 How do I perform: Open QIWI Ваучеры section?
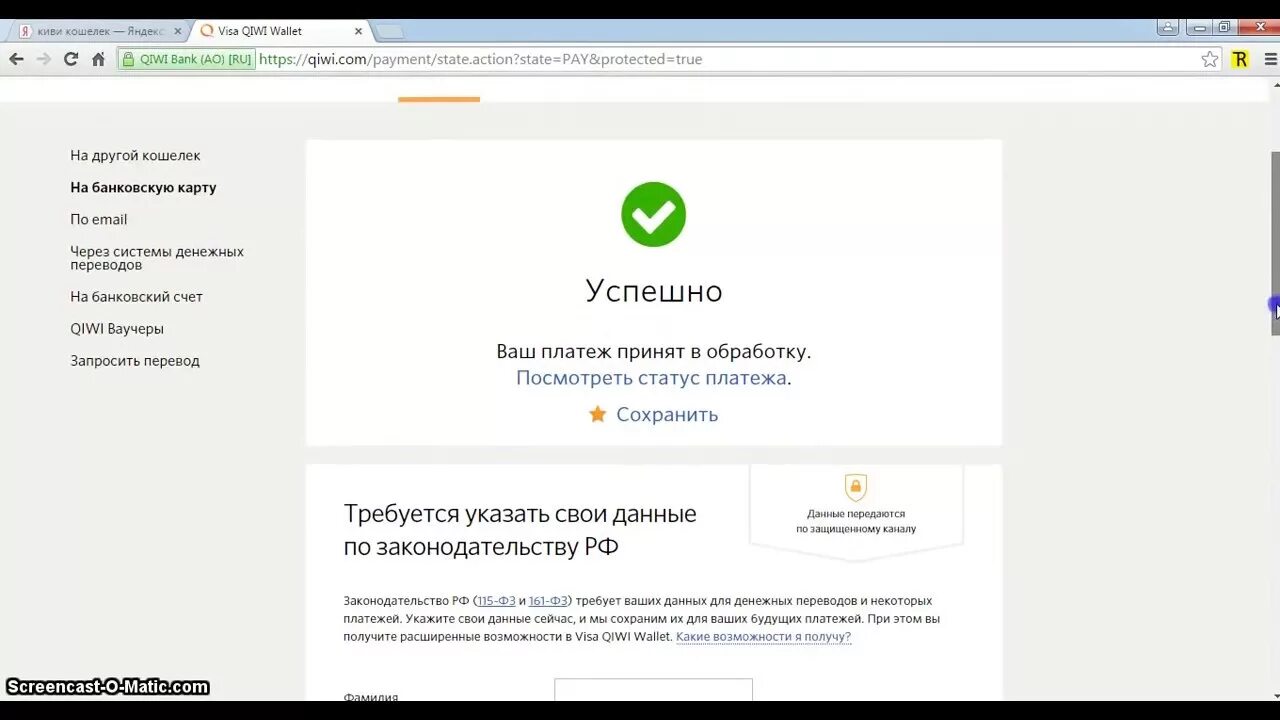click(117, 328)
